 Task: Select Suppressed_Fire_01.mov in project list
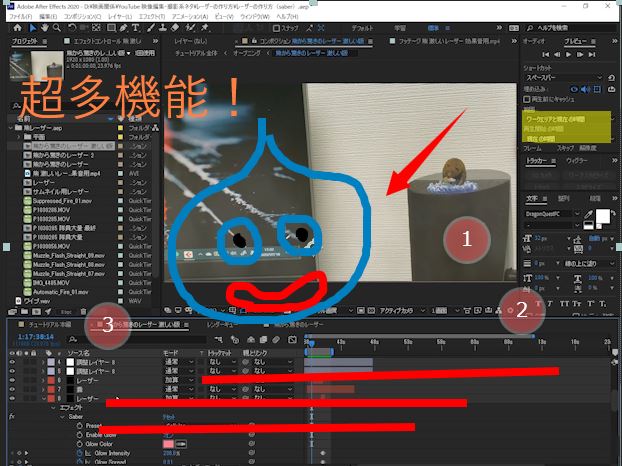(62, 201)
